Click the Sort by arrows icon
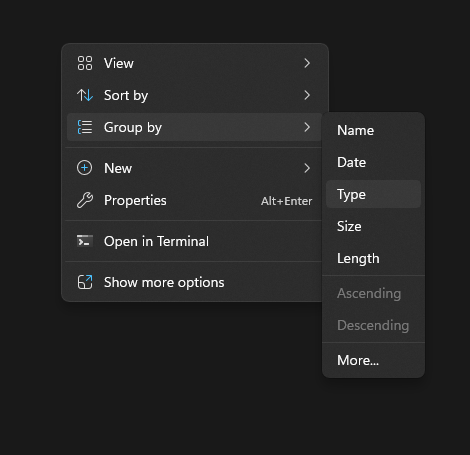The width and height of the screenshot is (470, 455). (x=85, y=95)
